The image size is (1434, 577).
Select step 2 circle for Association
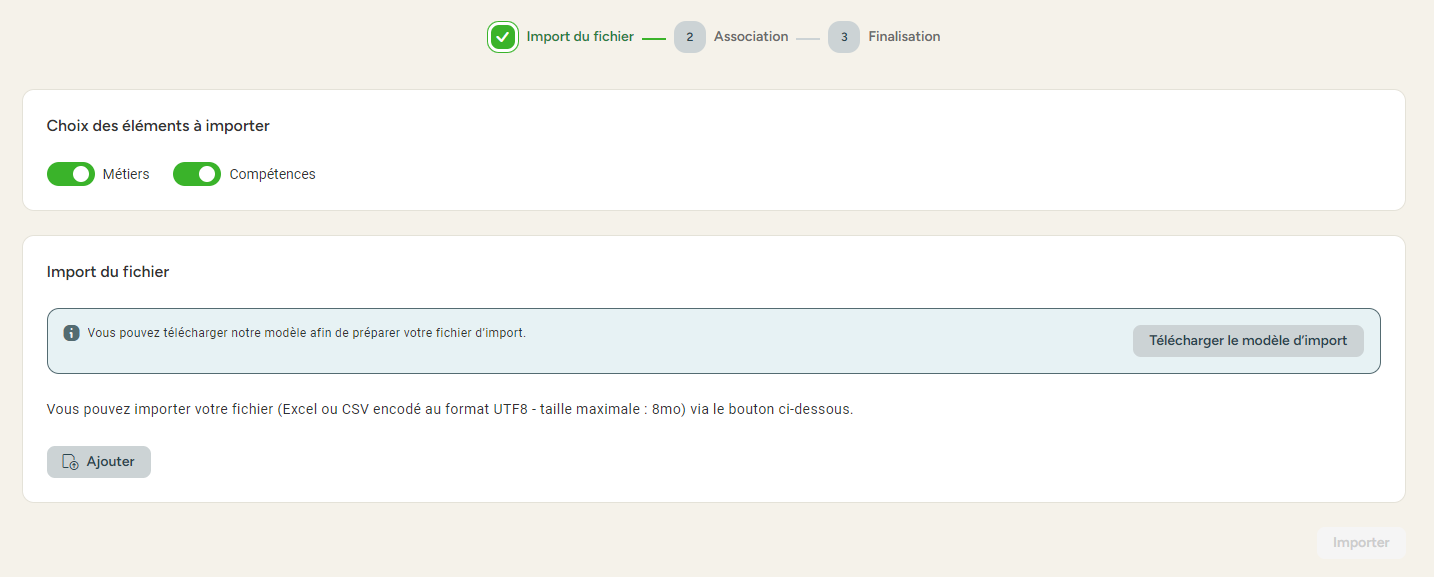690,37
